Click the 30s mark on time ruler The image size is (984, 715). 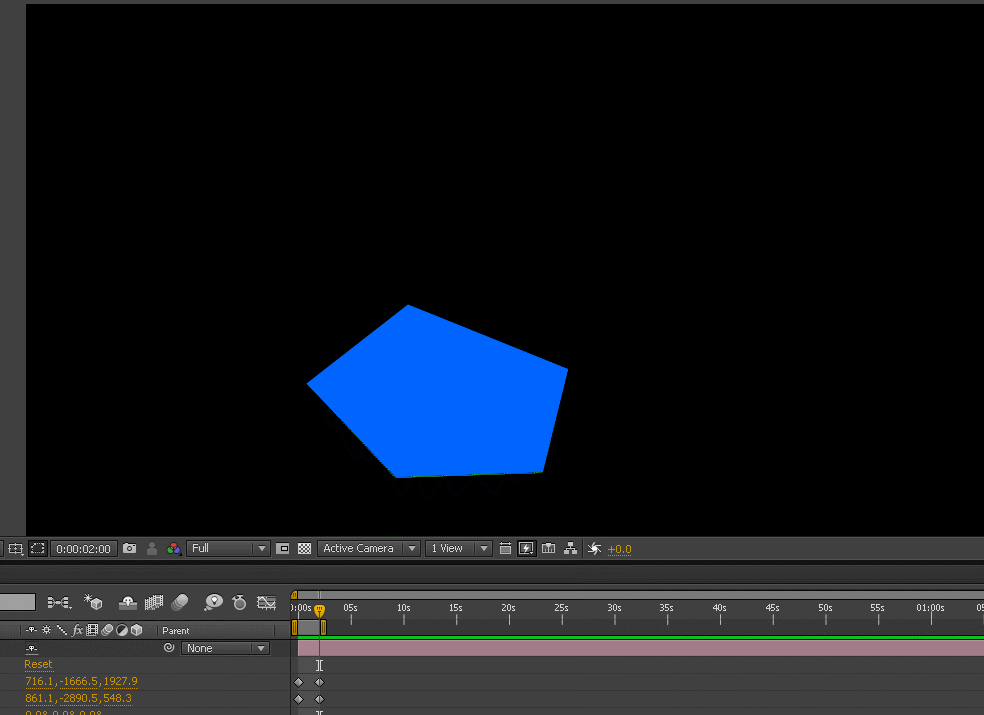pos(614,608)
